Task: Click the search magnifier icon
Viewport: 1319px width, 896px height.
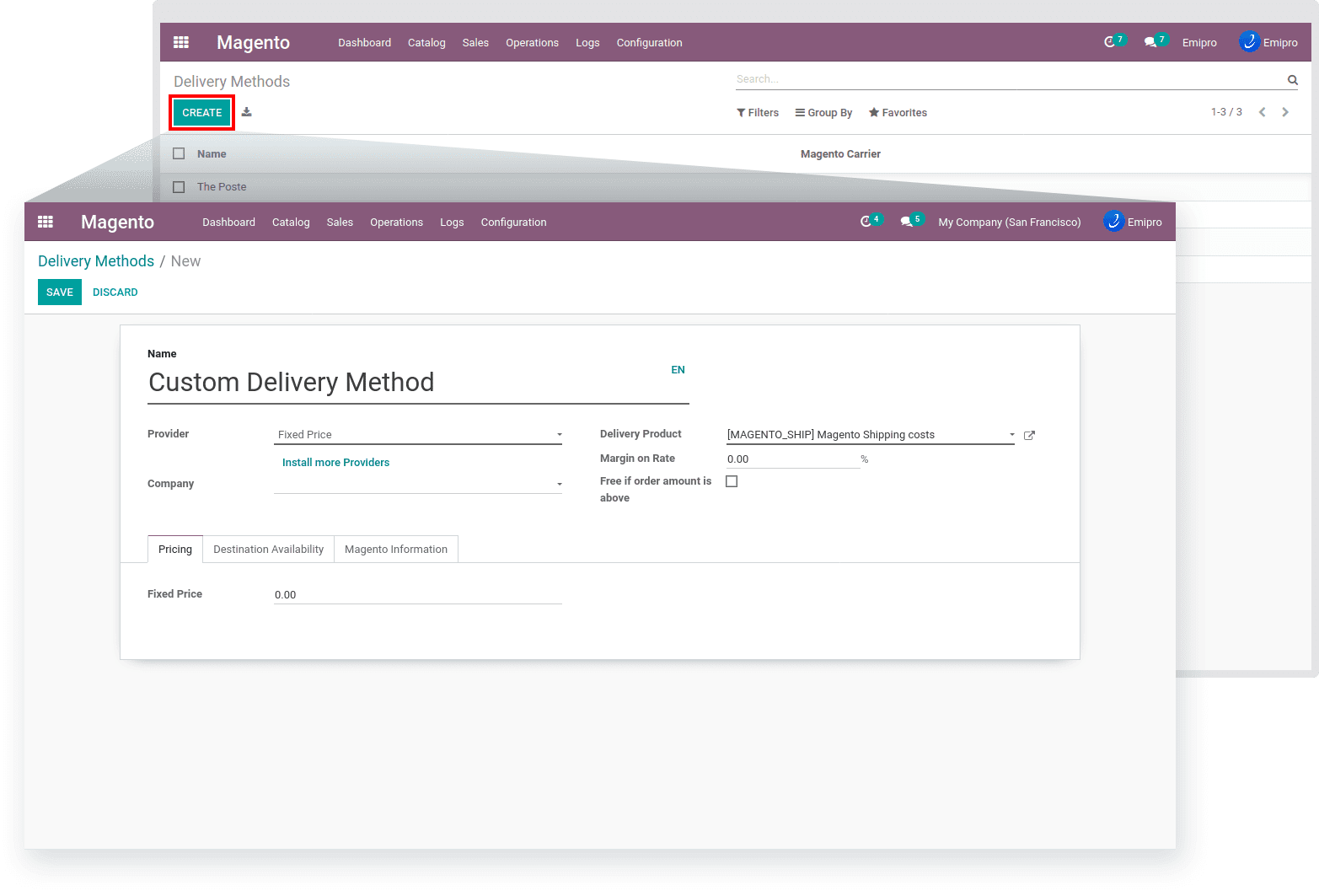Action: (x=1292, y=80)
